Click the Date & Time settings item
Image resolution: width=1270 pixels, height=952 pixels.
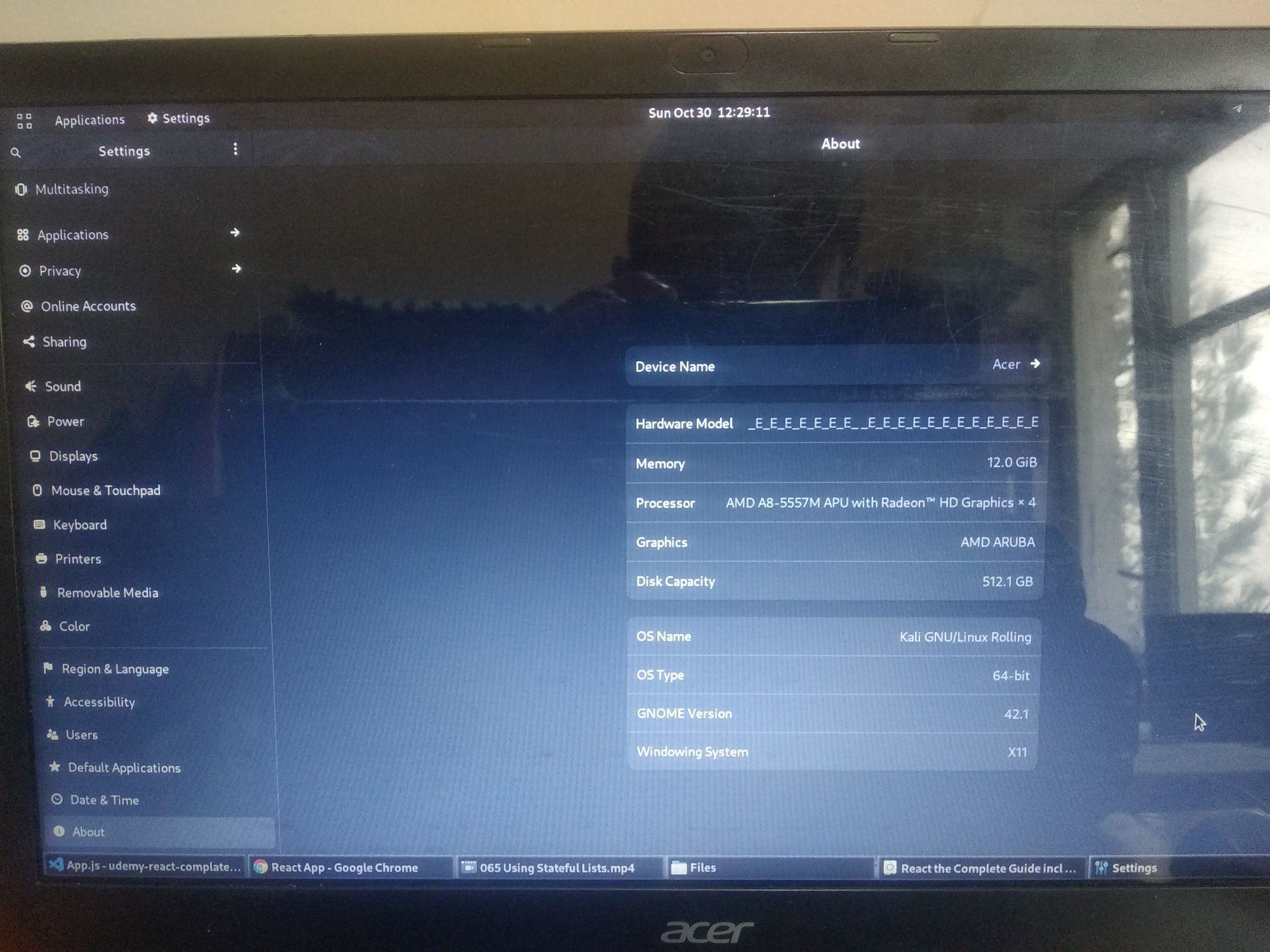[x=105, y=799]
